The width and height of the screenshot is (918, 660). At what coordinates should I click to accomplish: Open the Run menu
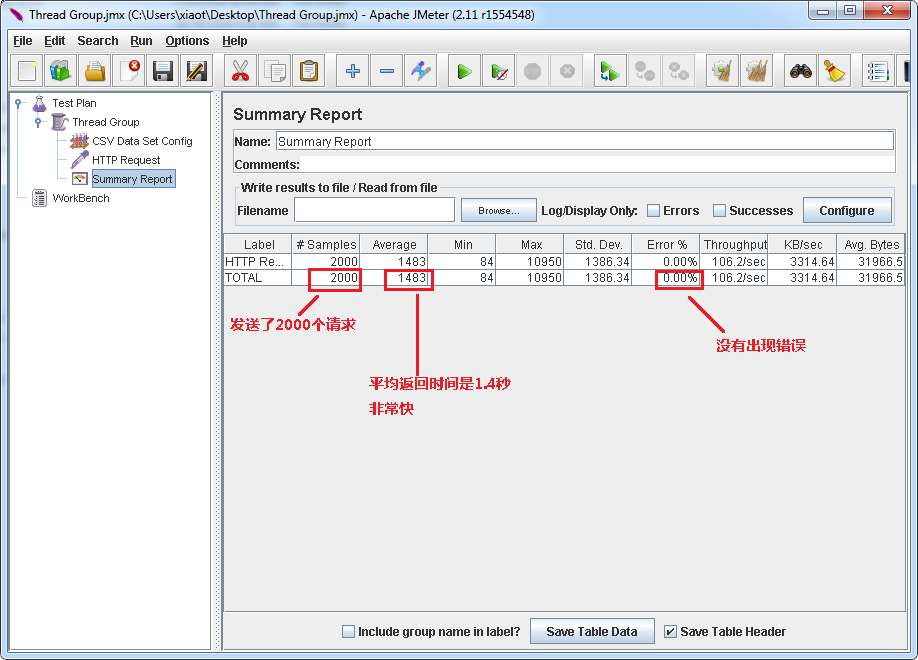point(141,41)
